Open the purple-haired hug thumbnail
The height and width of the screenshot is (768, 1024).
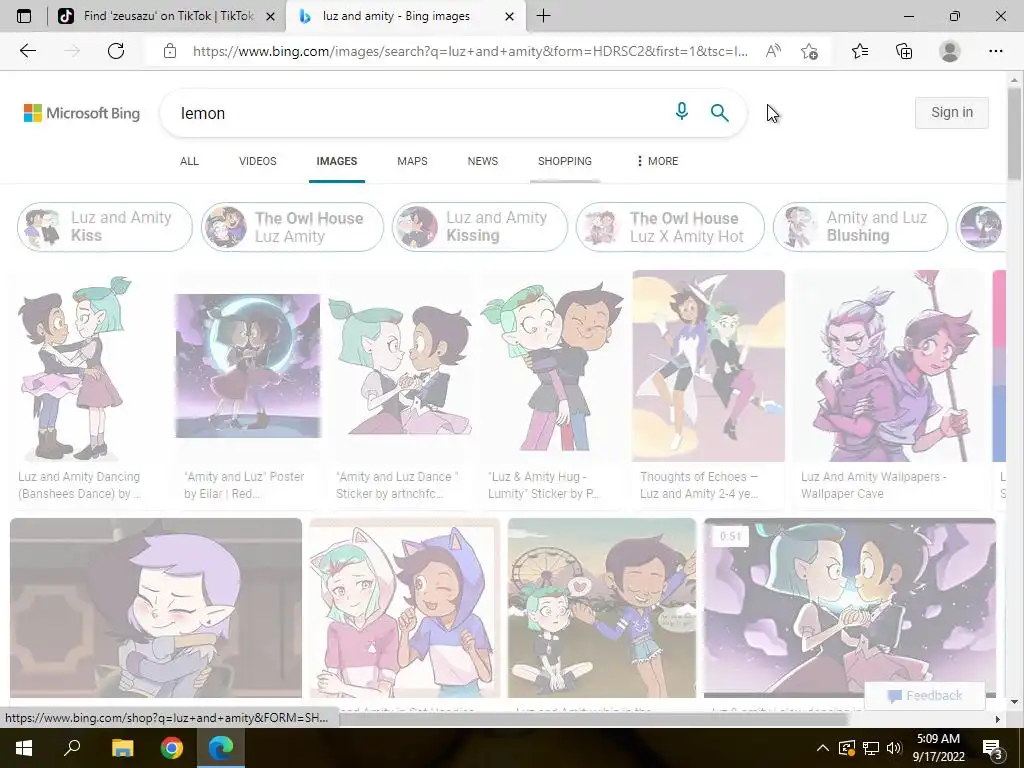coord(156,607)
